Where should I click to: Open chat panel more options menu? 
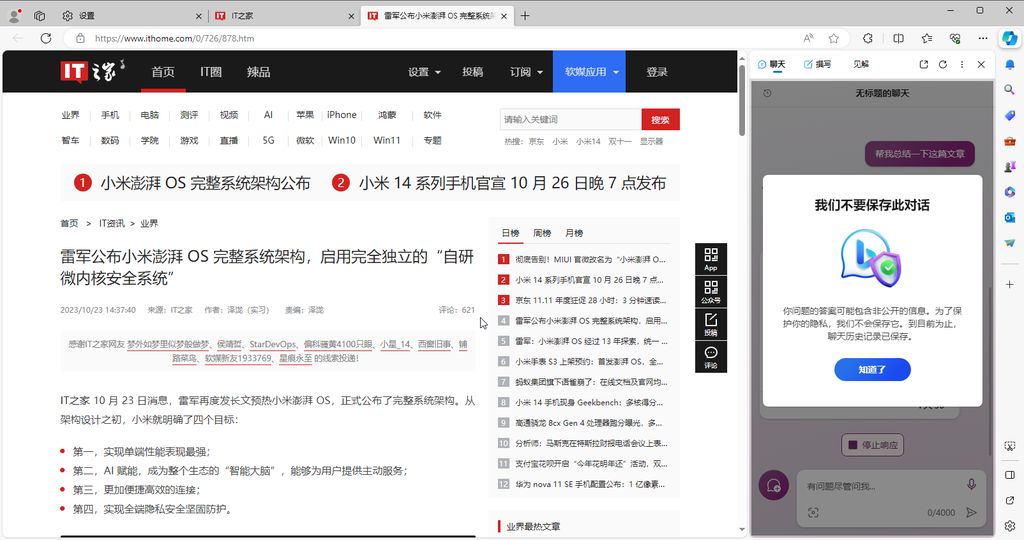pyautogui.click(x=962, y=64)
